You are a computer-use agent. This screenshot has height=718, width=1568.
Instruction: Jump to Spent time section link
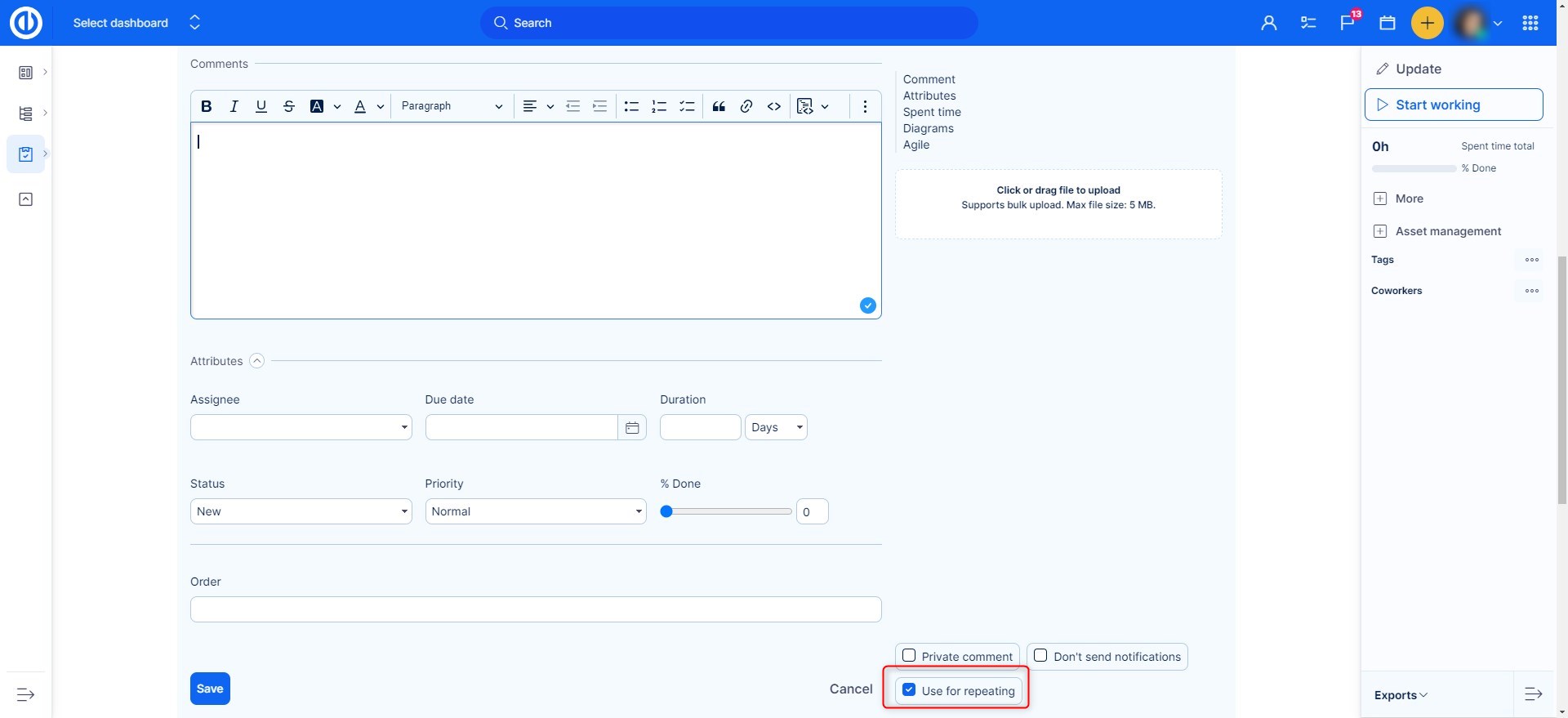932,112
